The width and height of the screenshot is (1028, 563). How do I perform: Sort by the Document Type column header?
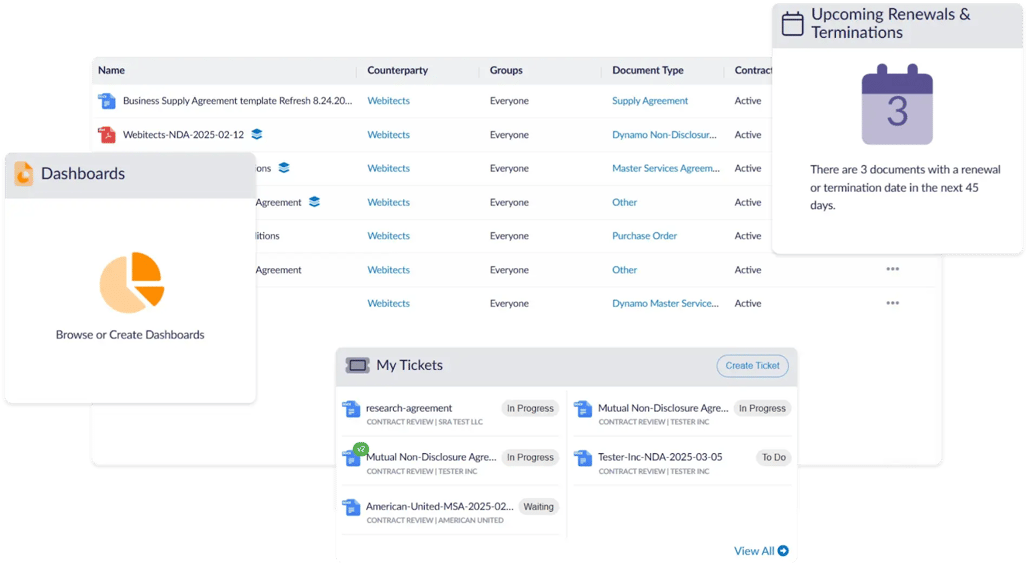click(648, 71)
